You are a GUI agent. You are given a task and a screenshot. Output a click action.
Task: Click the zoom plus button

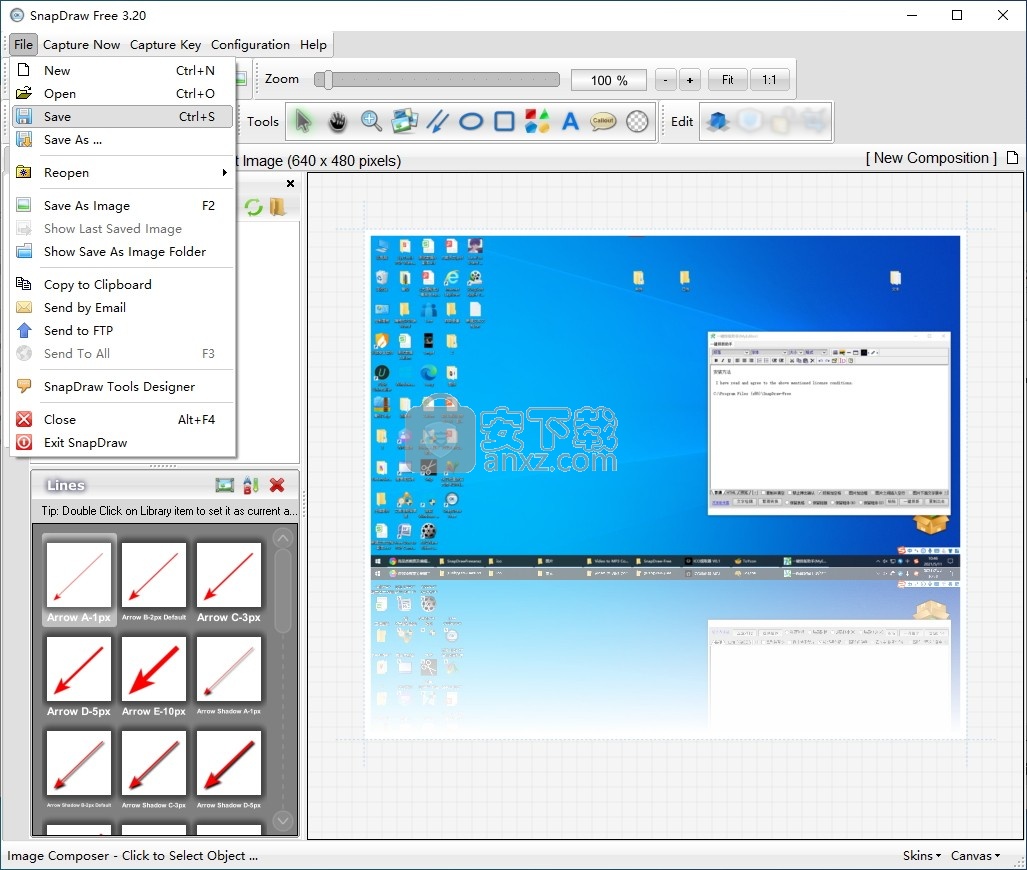(690, 80)
